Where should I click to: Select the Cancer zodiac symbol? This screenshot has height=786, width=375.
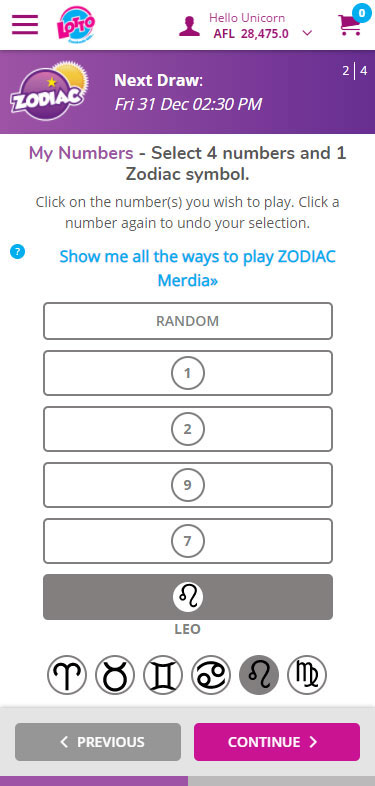(211, 675)
